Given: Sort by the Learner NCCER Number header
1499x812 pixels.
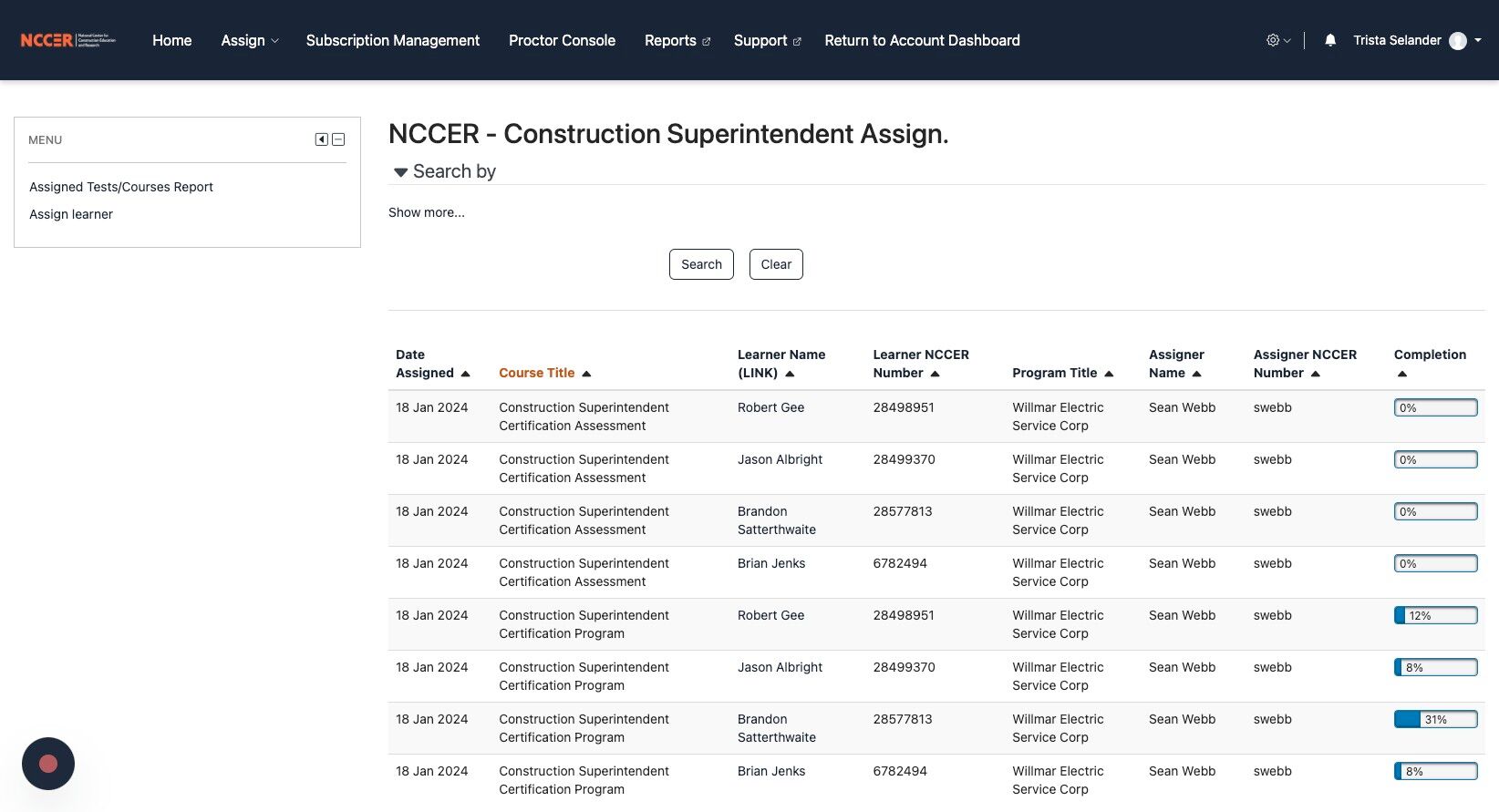Looking at the screenshot, I should [x=921, y=364].
